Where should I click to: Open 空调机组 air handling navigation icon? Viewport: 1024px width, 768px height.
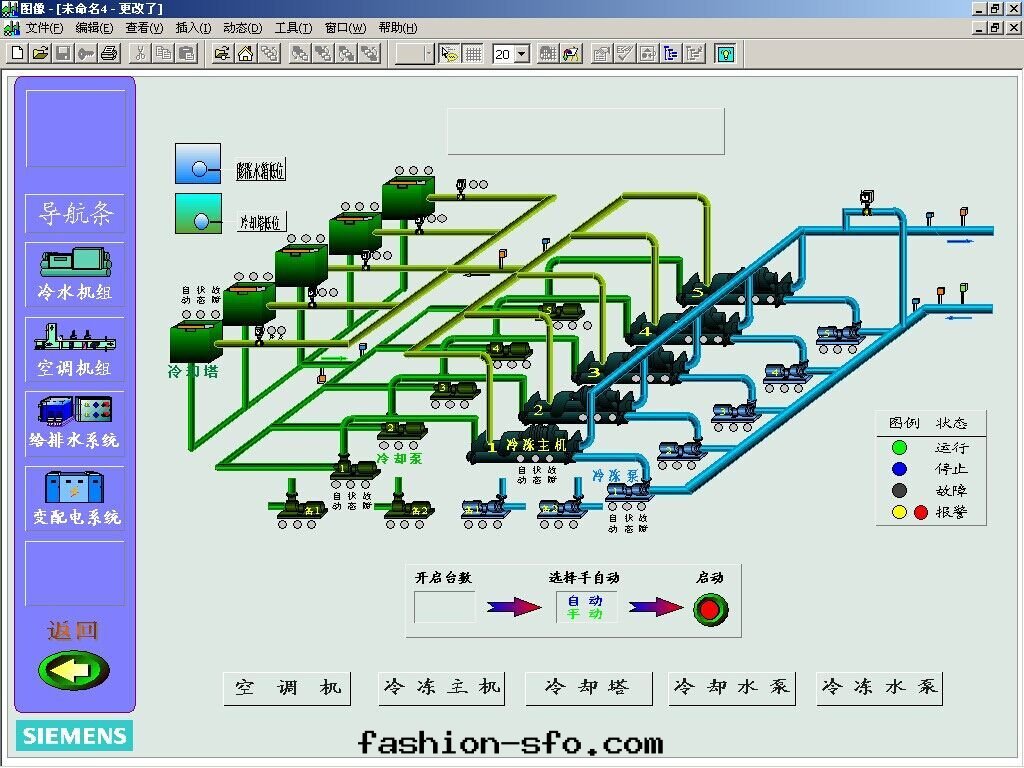[75, 348]
